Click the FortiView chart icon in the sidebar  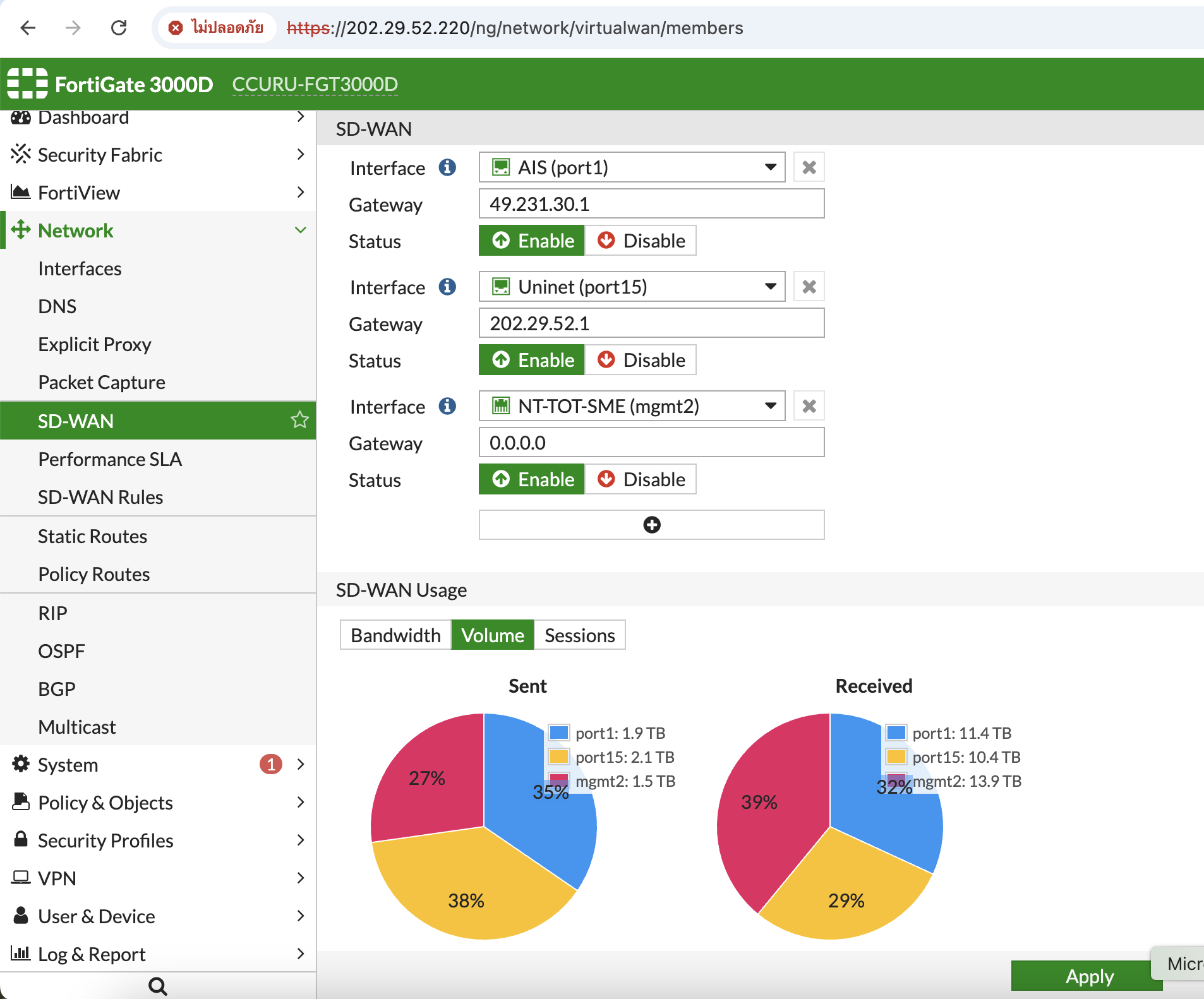click(x=21, y=192)
